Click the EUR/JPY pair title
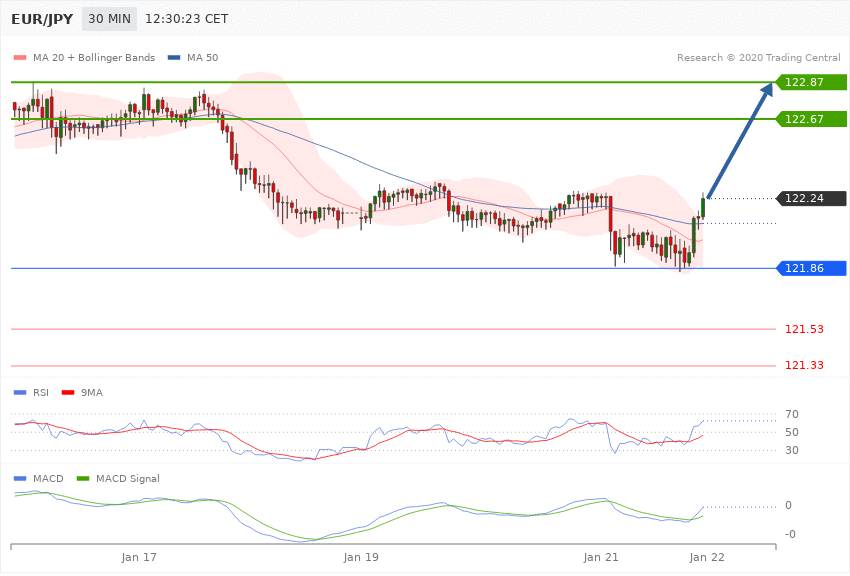This screenshot has height=576, width=850. [x=42, y=19]
